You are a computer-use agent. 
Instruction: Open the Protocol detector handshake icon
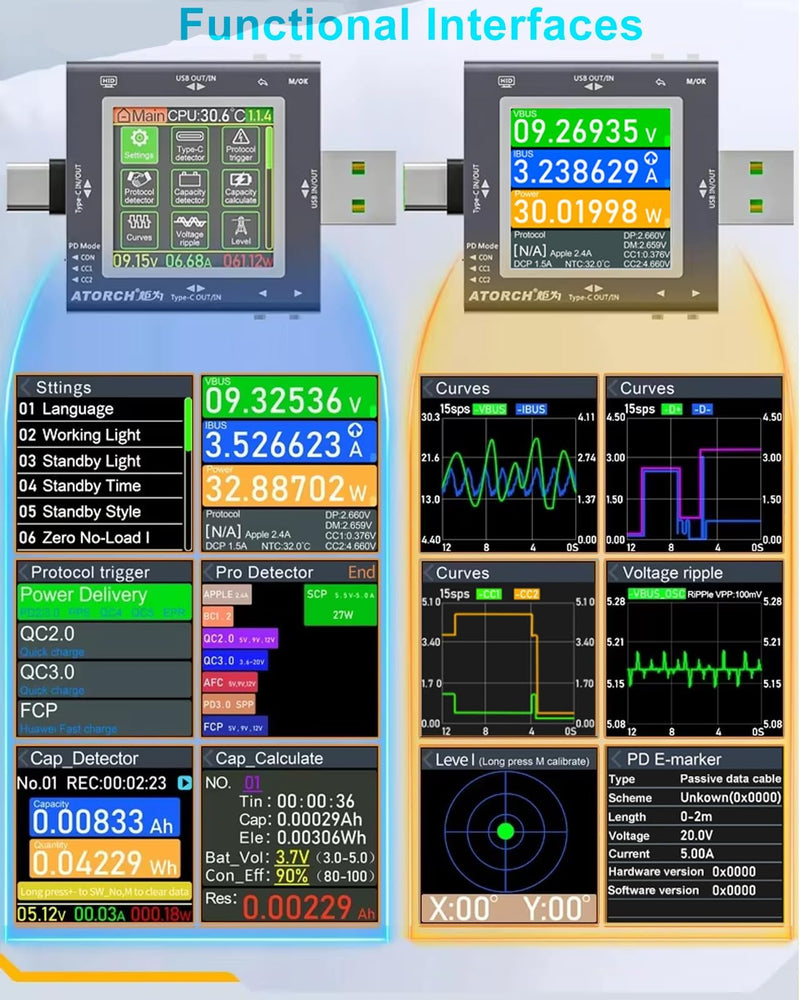point(139,188)
